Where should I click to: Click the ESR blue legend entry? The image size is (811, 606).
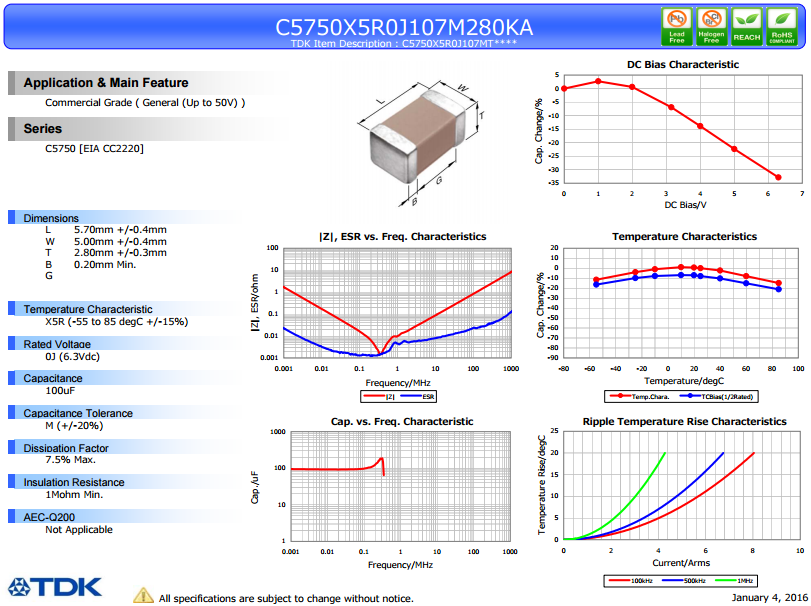[418, 397]
